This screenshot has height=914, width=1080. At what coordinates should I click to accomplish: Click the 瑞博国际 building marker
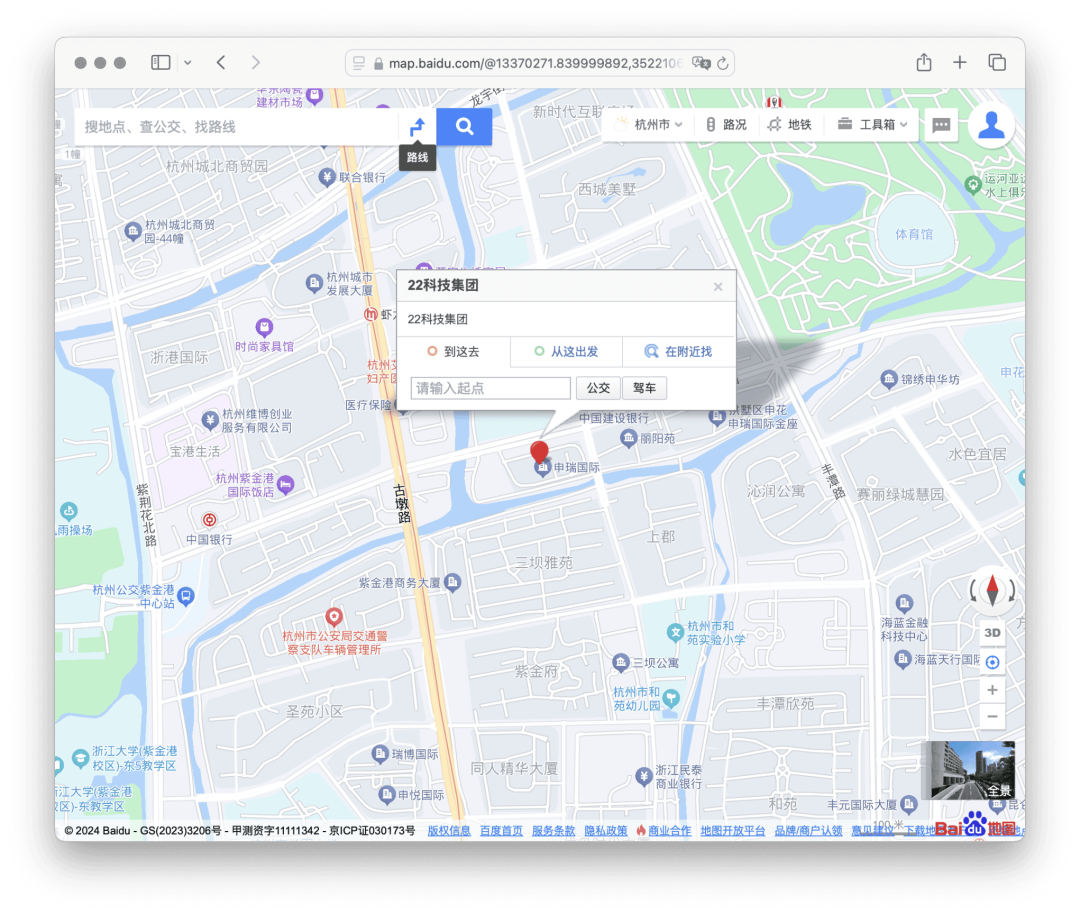pyautogui.click(x=380, y=754)
